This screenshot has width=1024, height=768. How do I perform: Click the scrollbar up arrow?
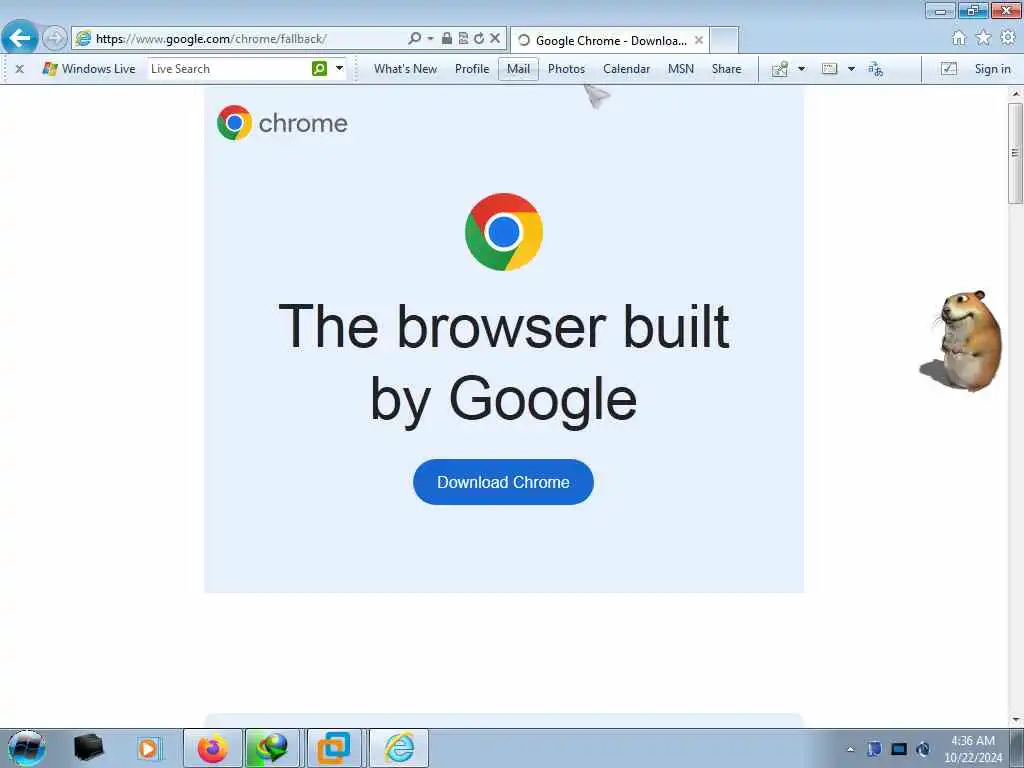coord(1016,93)
